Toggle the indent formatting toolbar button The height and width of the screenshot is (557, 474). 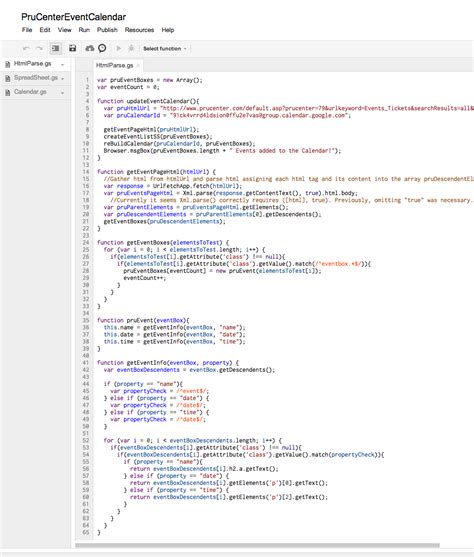pos(56,48)
